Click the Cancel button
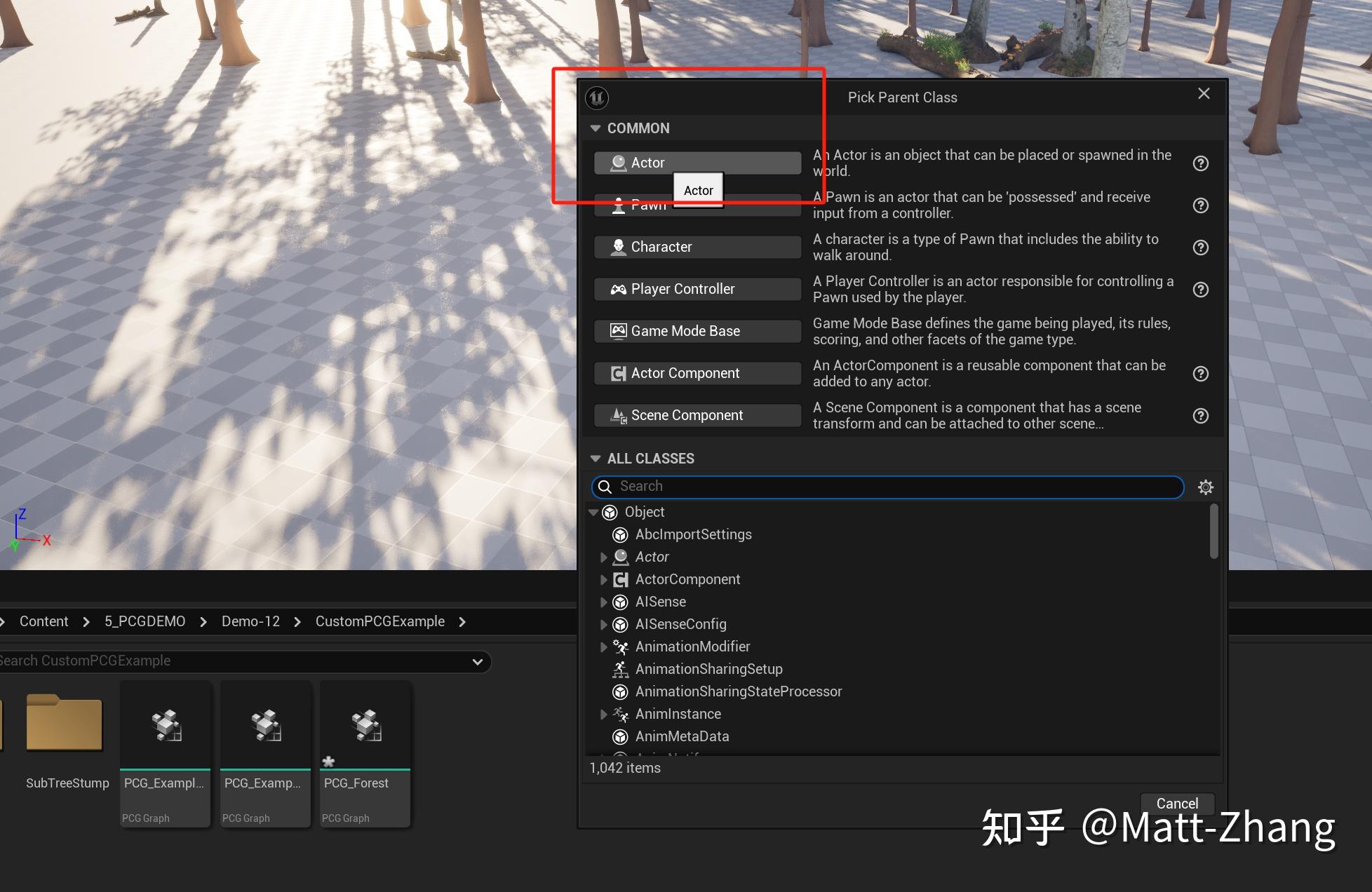The width and height of the screenshot is (1372, 892). click(x=1177, y=803)
